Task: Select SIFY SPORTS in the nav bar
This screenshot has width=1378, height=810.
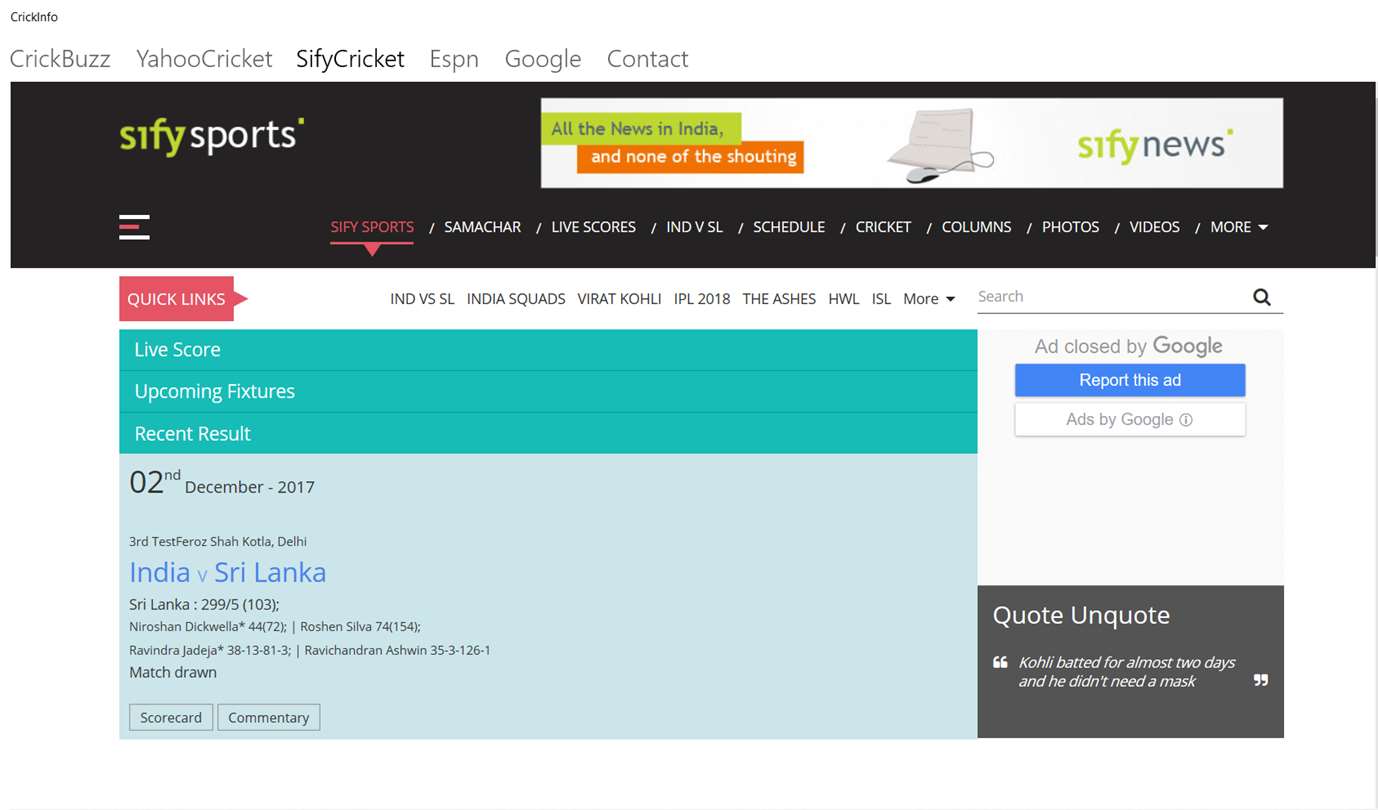Action: point(372,227)
